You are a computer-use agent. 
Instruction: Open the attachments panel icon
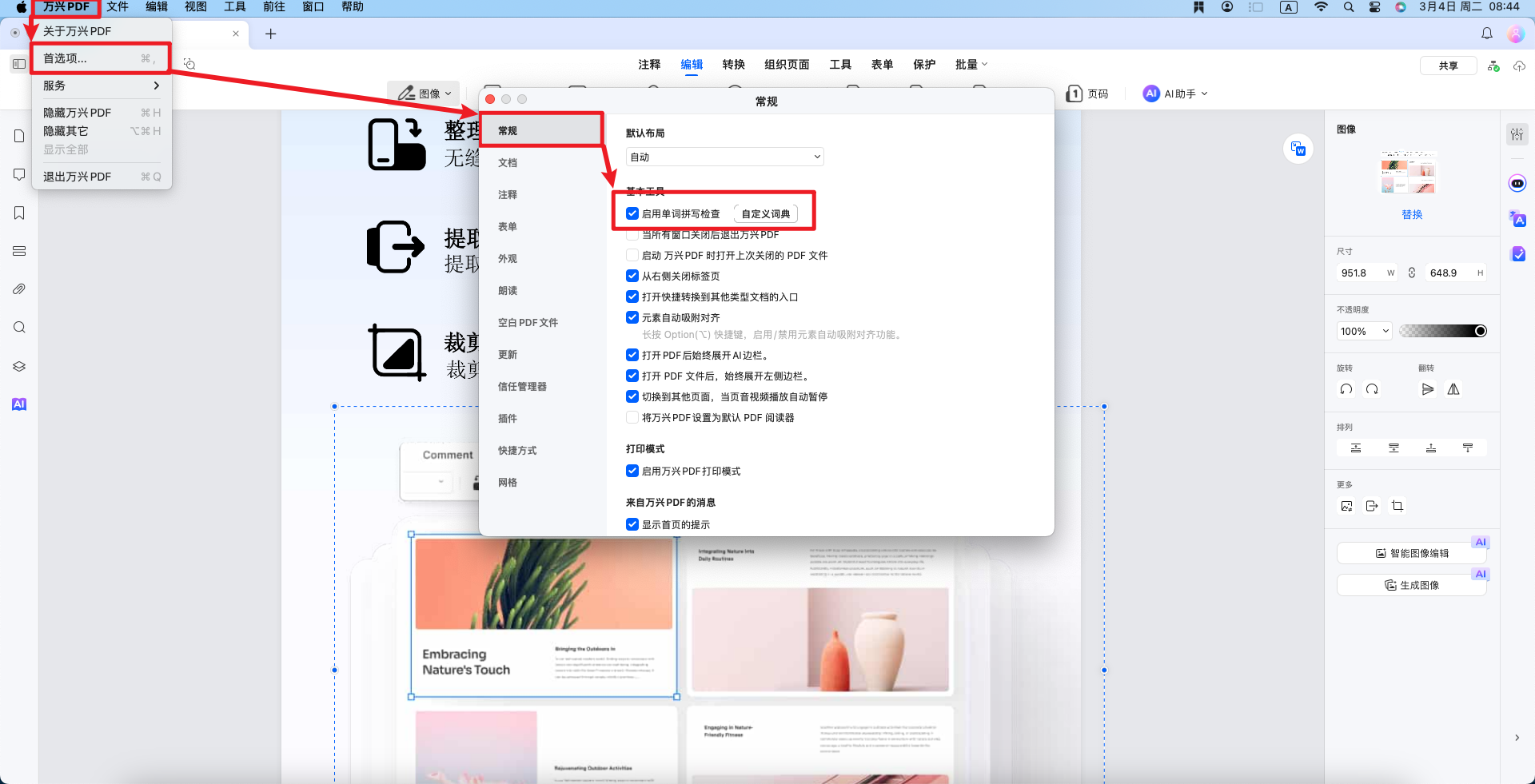[19, 289]
